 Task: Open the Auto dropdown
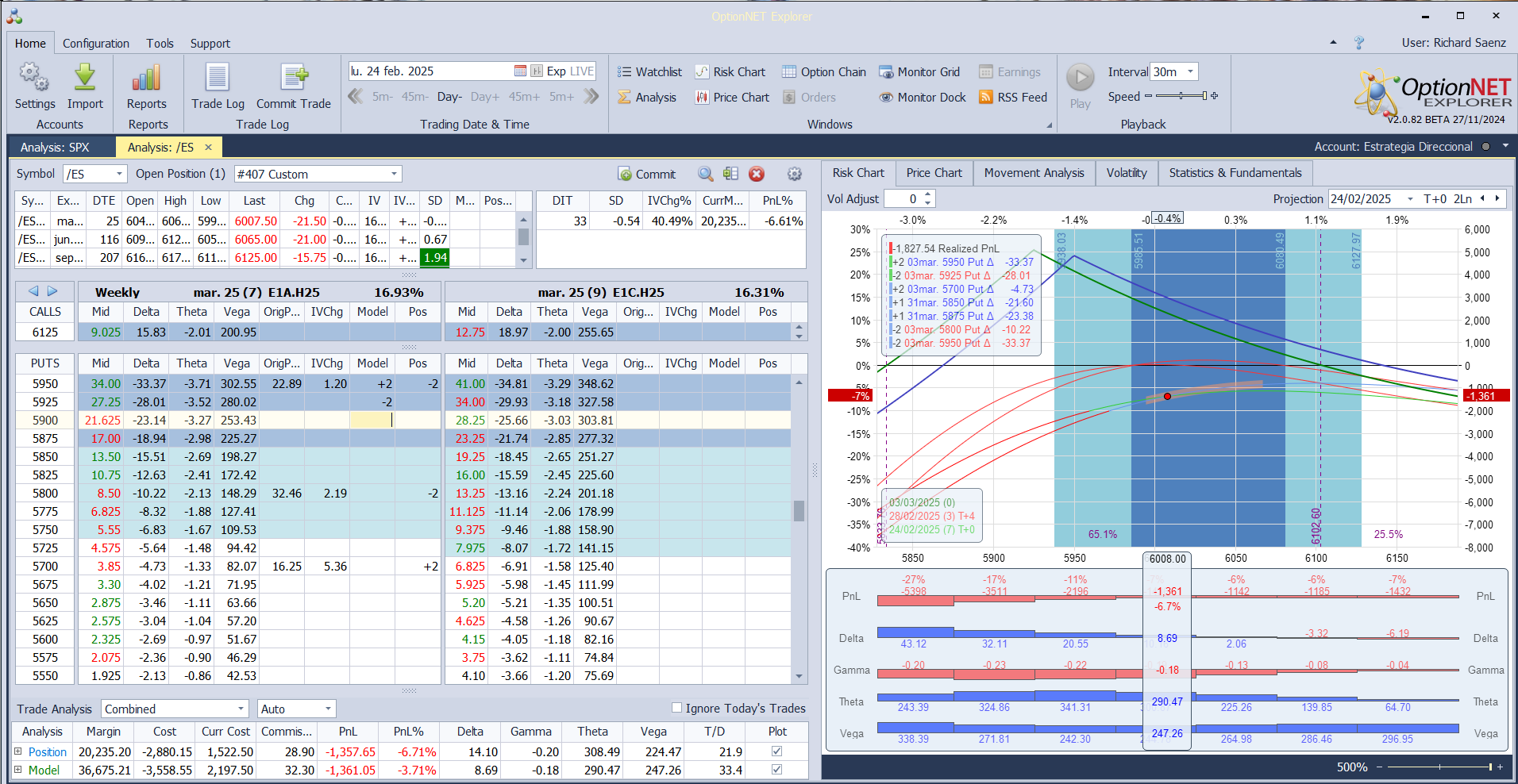pos(328,709)
